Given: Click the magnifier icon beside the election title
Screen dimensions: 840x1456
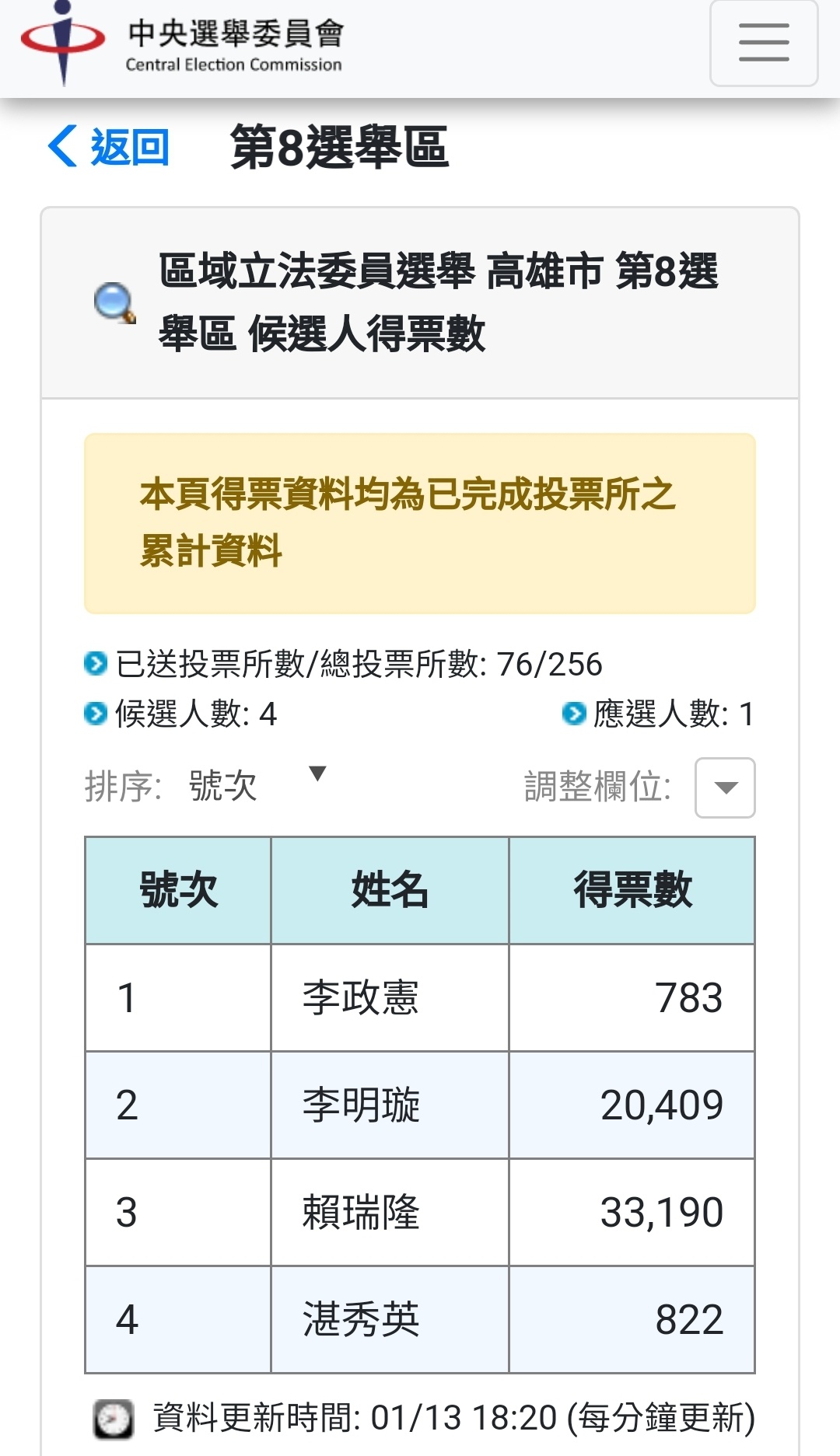Looking at the screenshot, I should click(114, 302).
